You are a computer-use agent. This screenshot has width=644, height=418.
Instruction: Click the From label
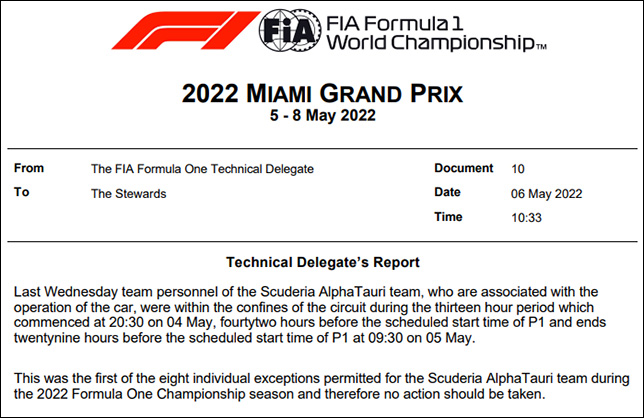coord(29,168)
